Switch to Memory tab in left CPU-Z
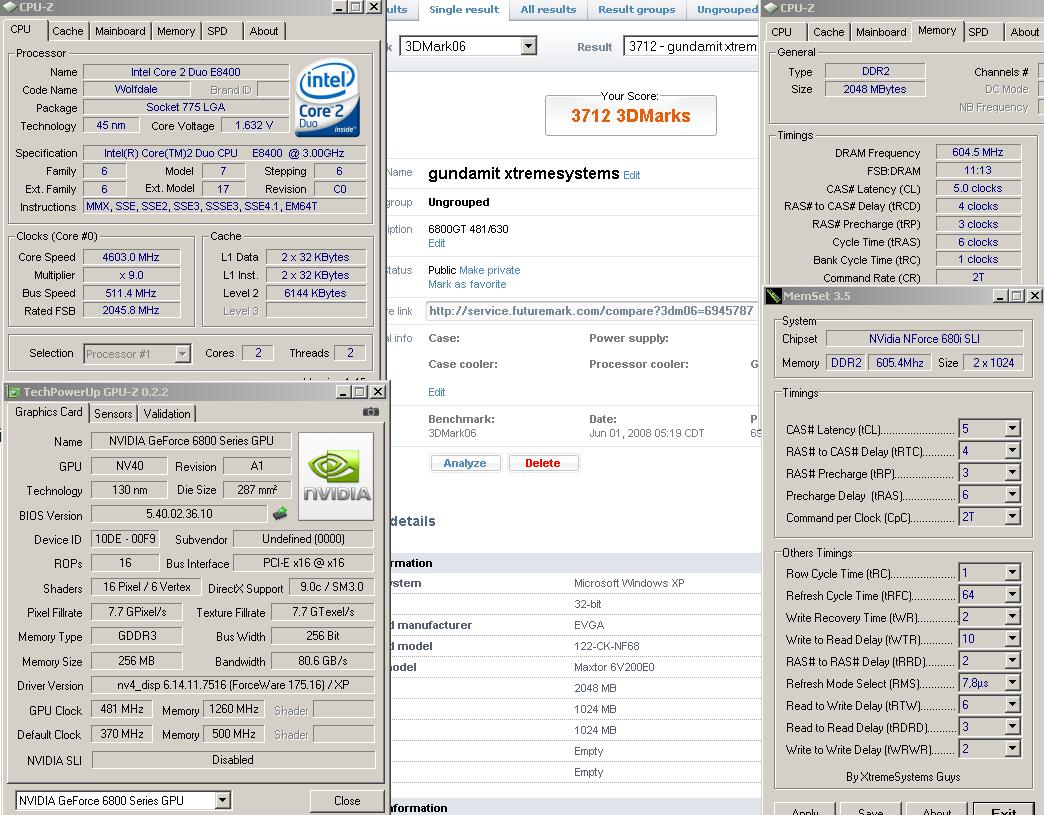This screenshot has width=1044, height=815. pyautogui.click(x=176, y=31)
